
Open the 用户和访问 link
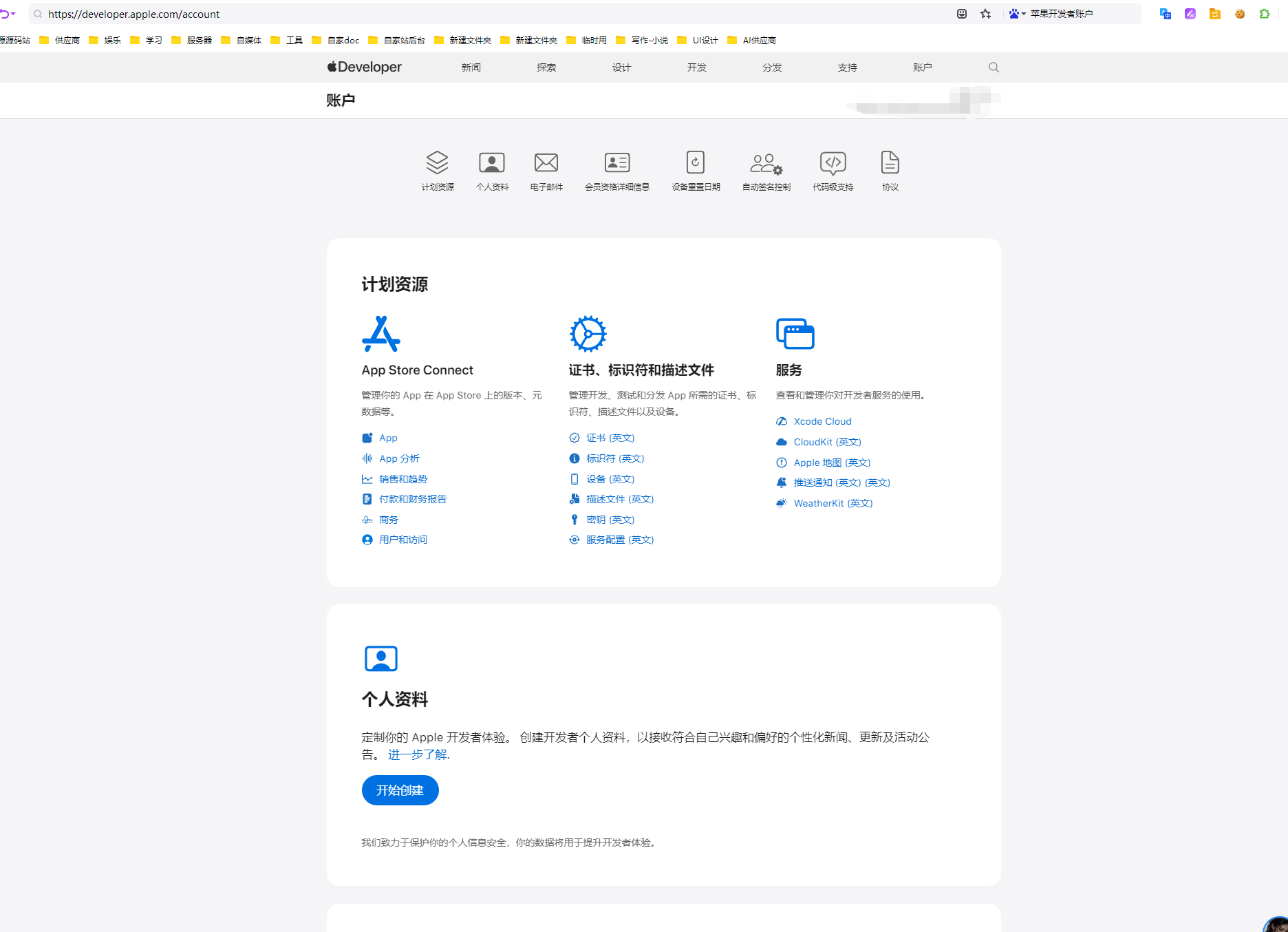403,540
